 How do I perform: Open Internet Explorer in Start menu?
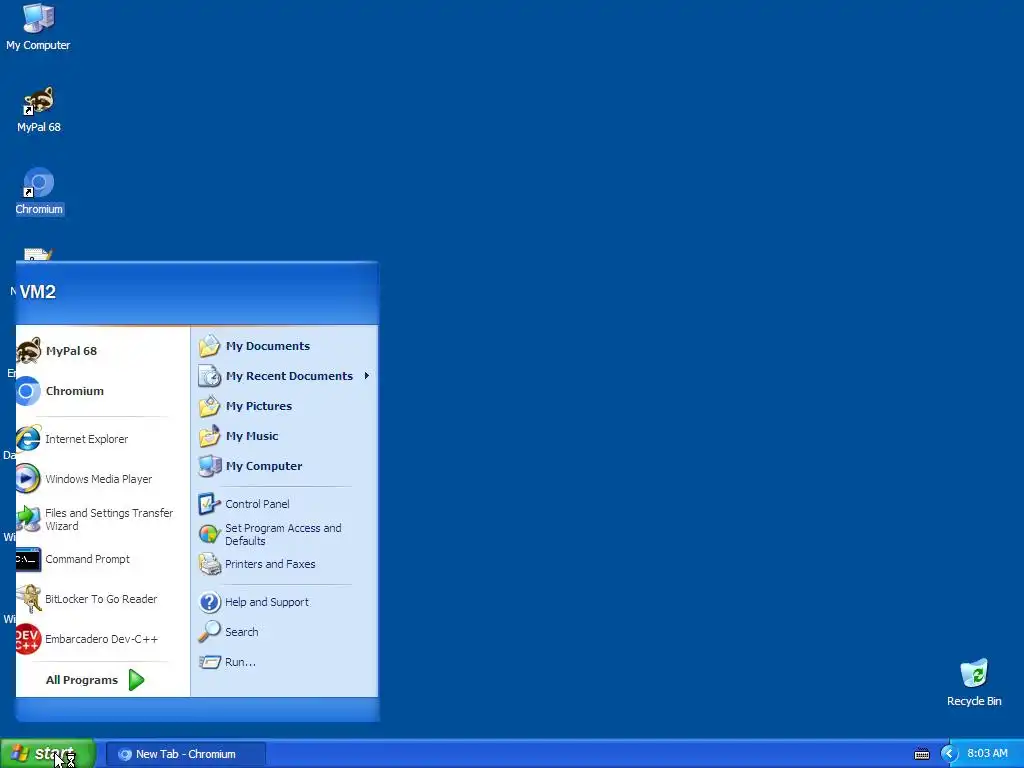coord(103,439)
